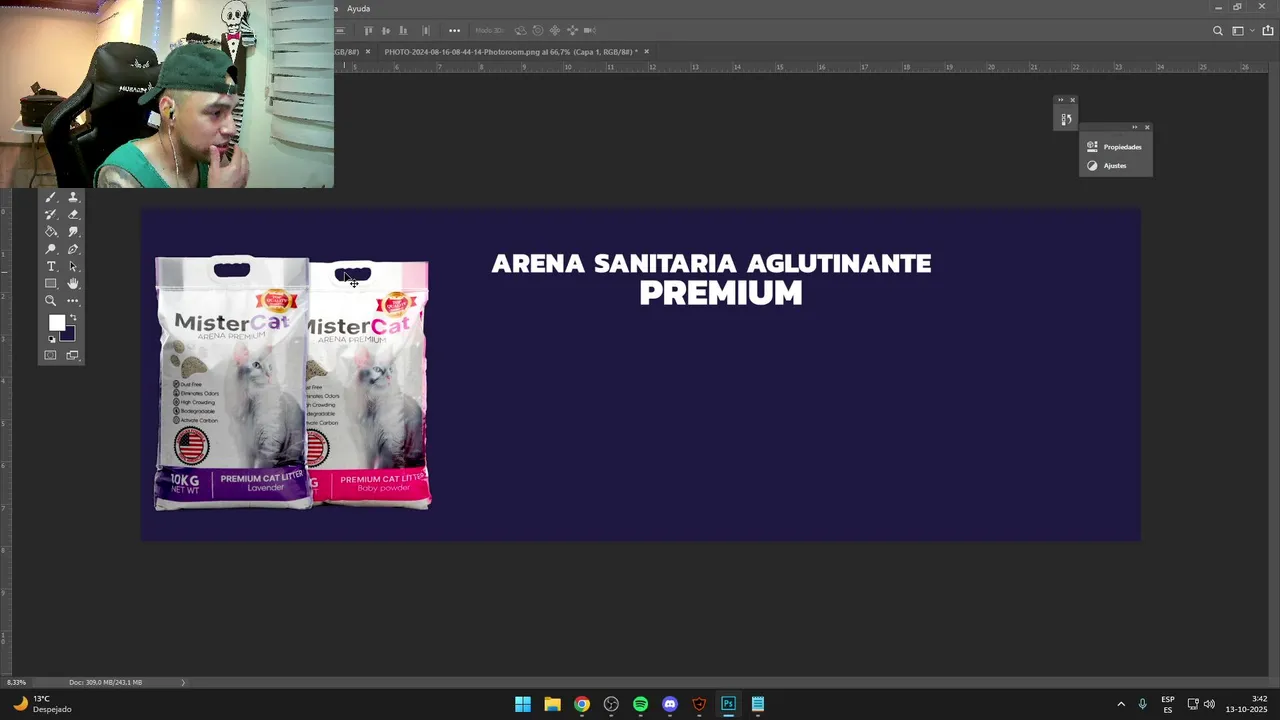The width and height of the screenshot is (1280, 720).
Task: Open the Edit Toolbar three-dots button
Action: (73, 300)
